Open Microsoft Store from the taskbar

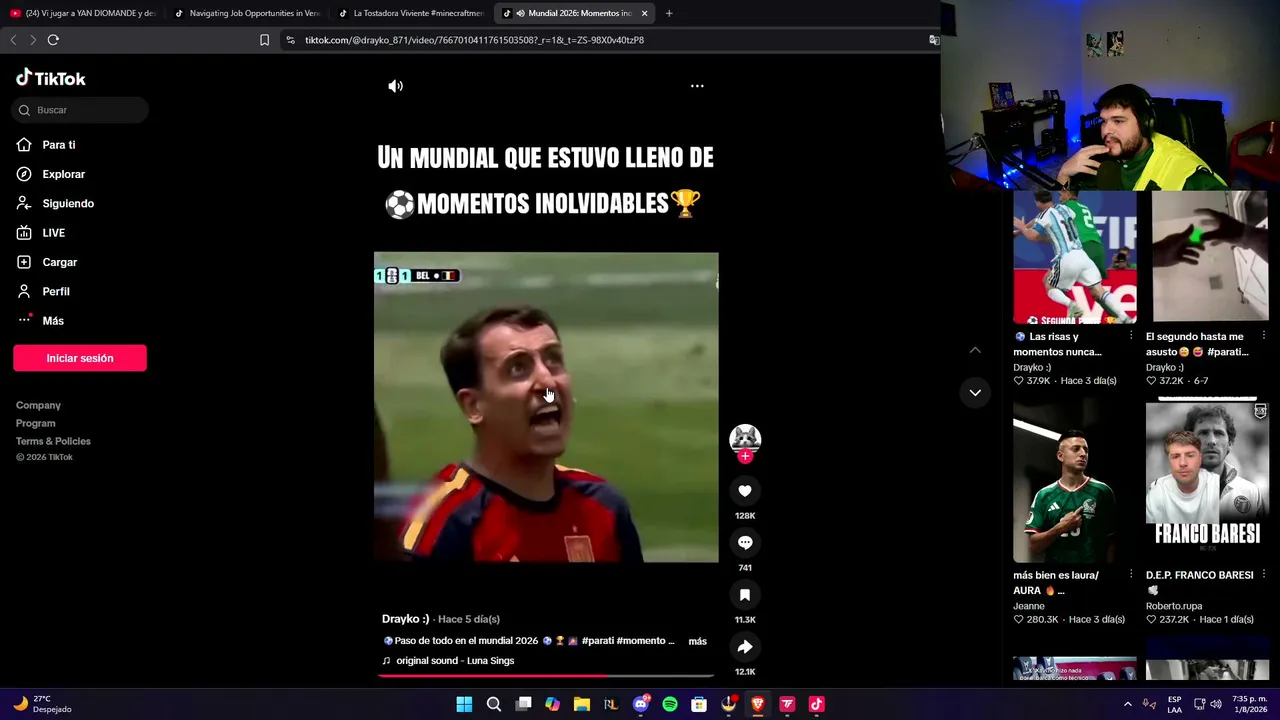699,704
